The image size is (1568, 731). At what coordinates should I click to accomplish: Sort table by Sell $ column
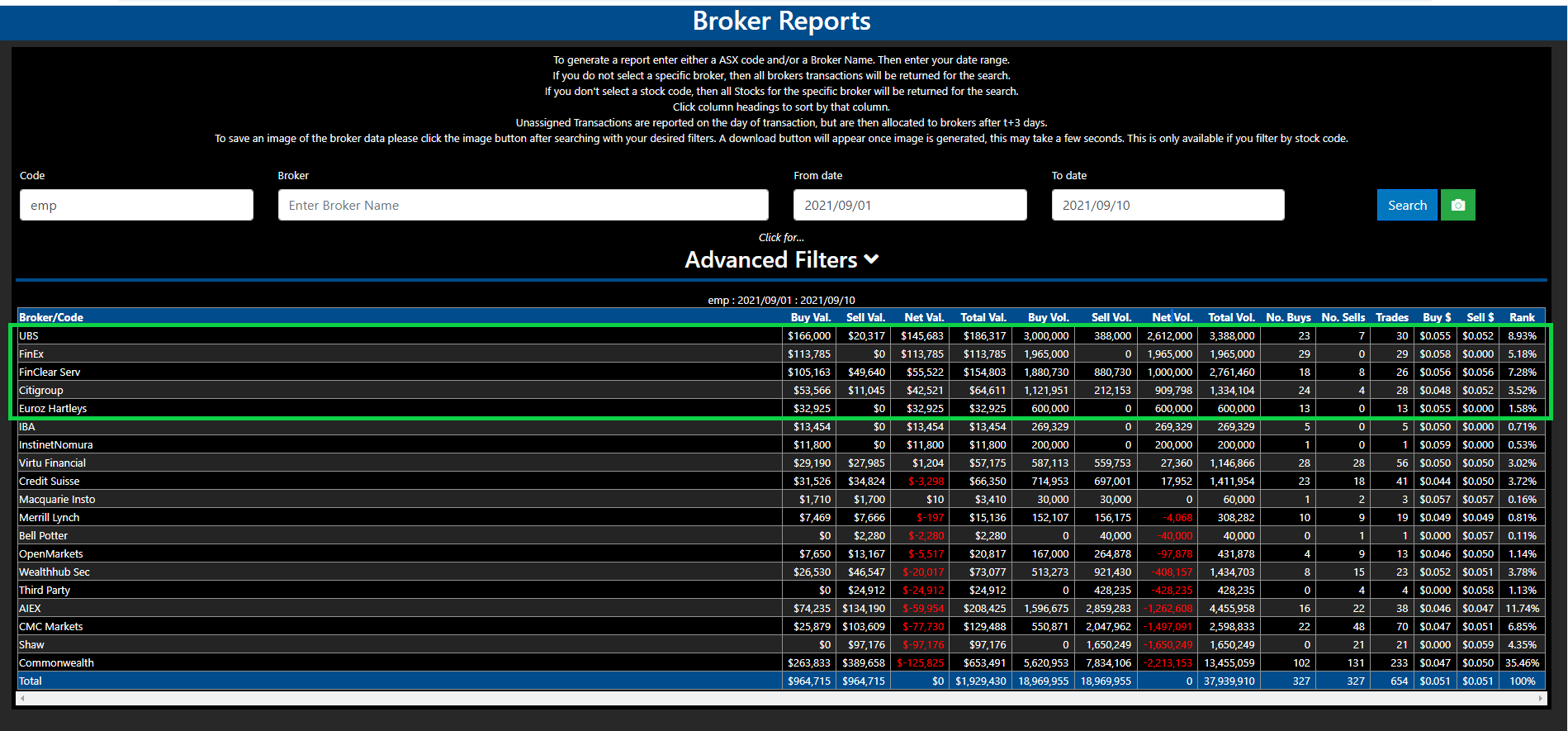tap(1480, 317)
